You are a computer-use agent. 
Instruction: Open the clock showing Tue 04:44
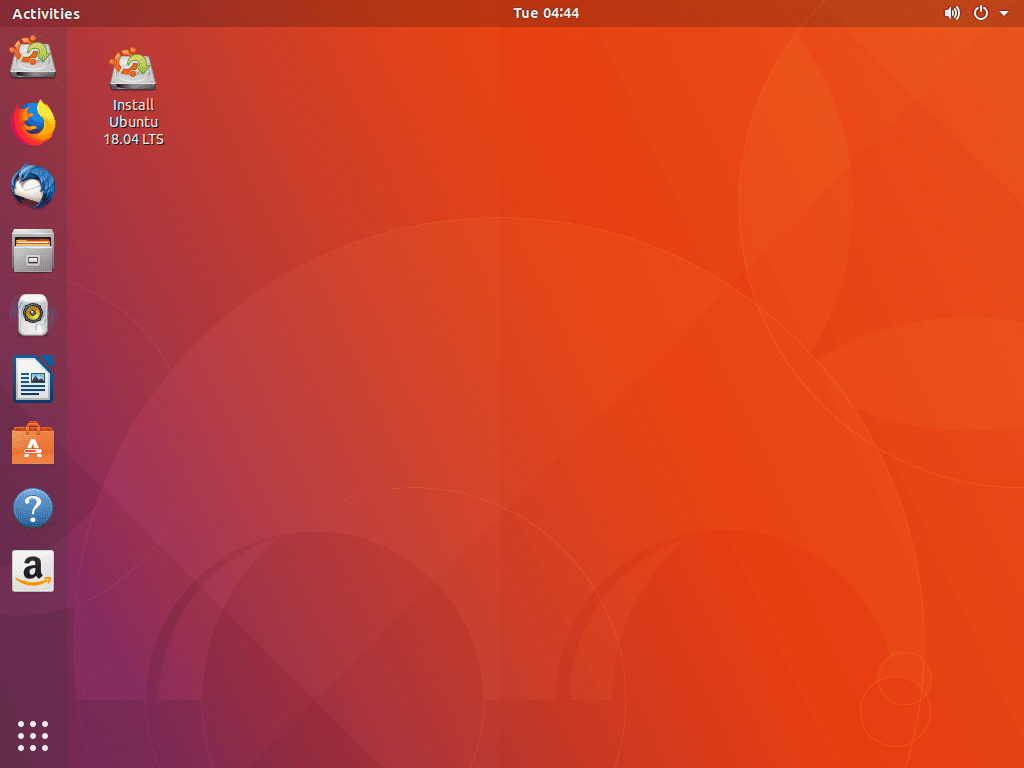pyautogui.click(x=546, y=13)
